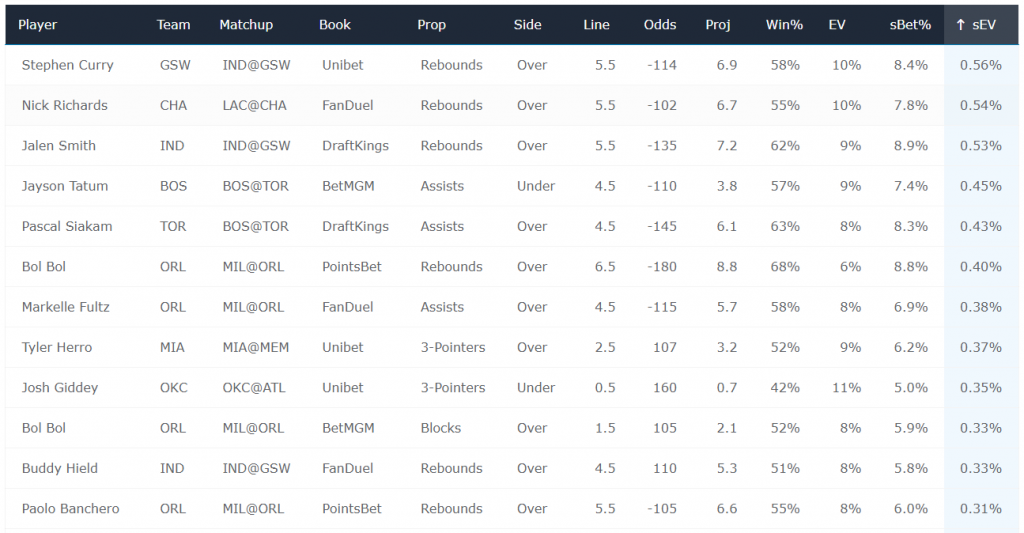Sort by the Odds column header
The width and height of the screenshot is (1024, 533).
[x=660, y=25]
